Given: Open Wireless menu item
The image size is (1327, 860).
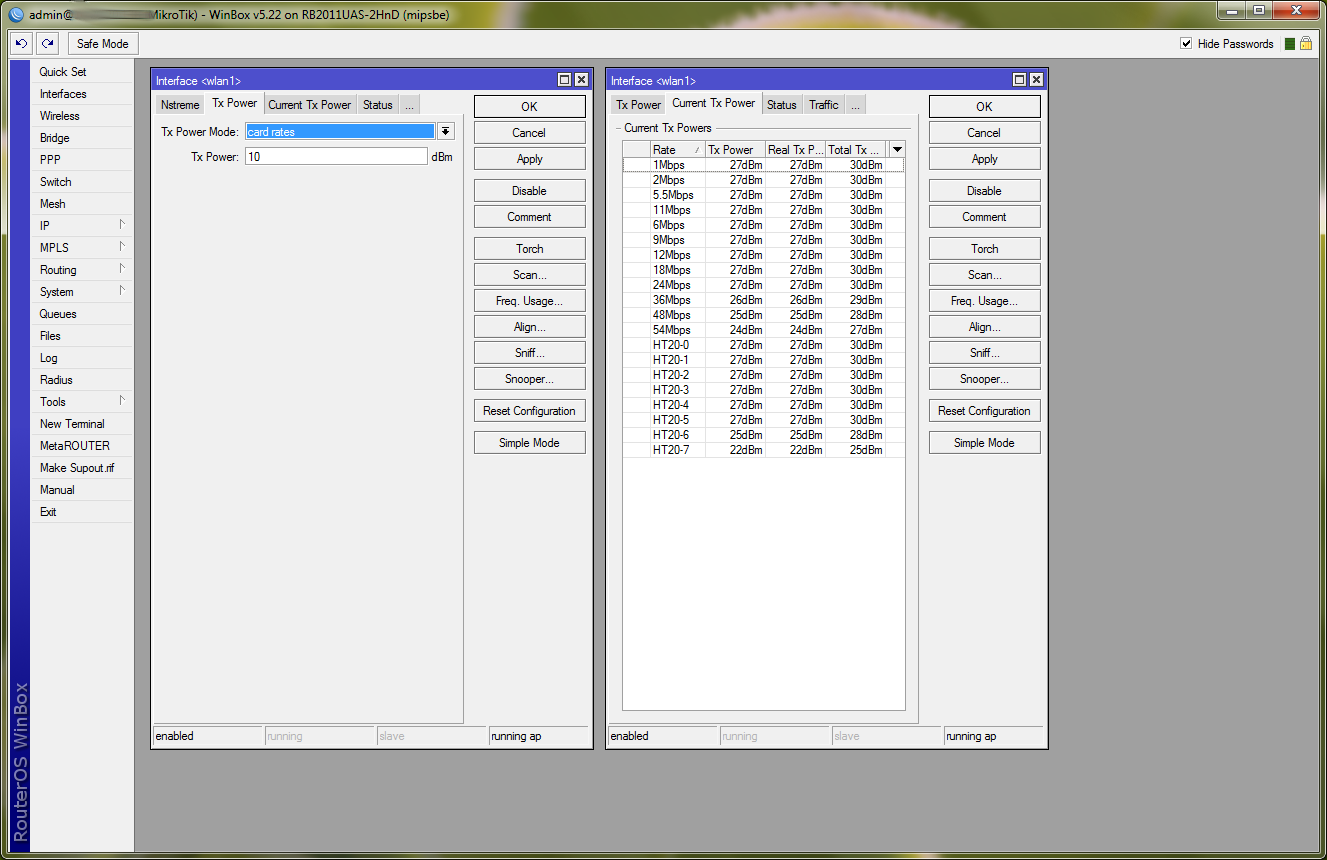Looking at the screenshot, I should point(82,116).
